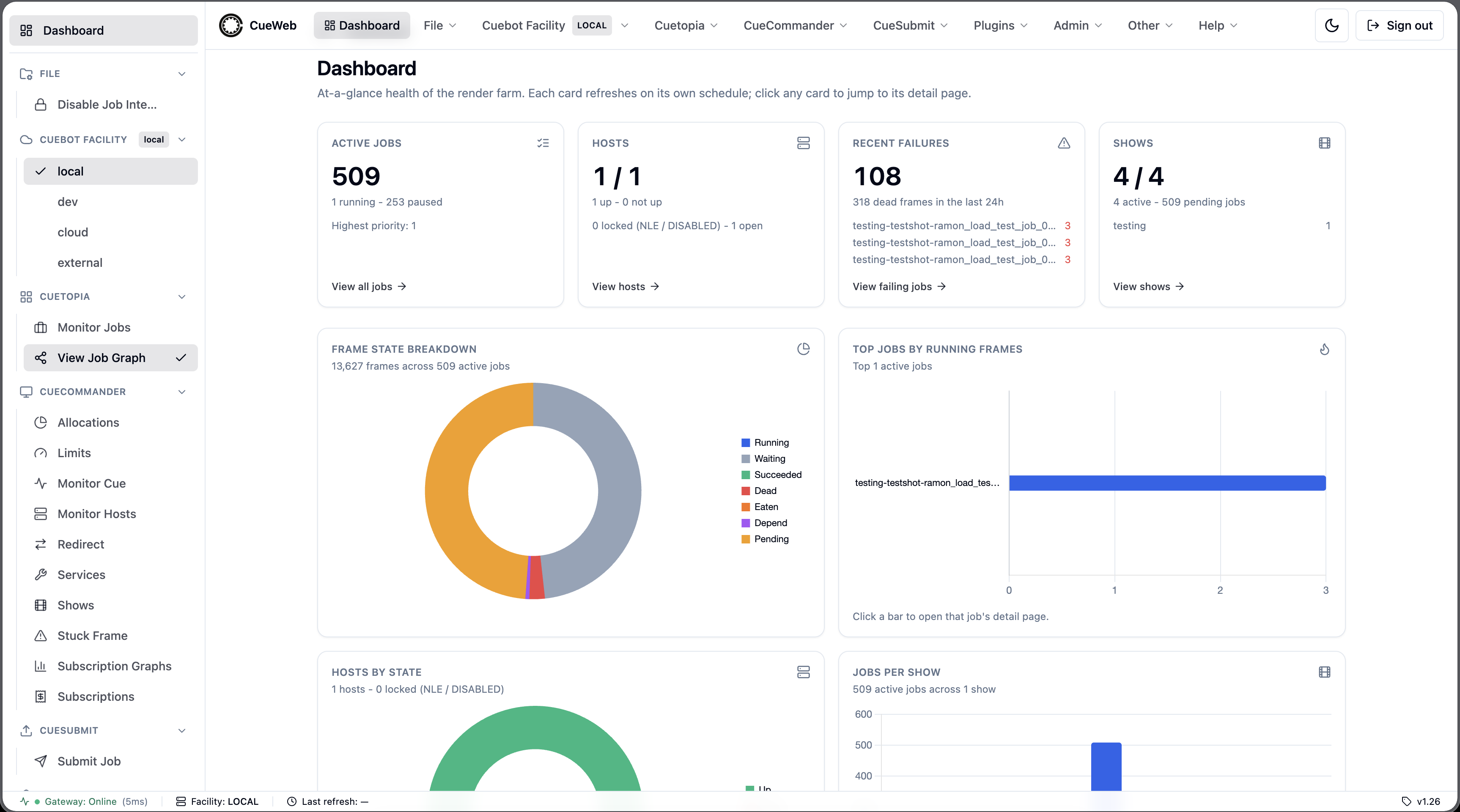Select the Dashboard tab in top bar

point(362,25)
